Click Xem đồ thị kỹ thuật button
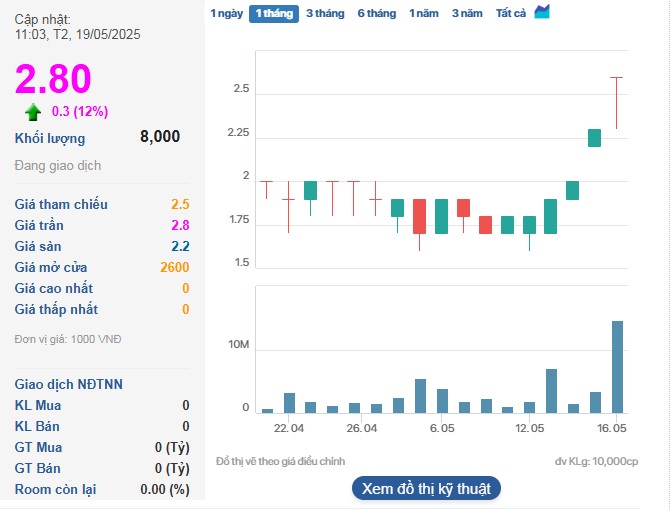 425,488
